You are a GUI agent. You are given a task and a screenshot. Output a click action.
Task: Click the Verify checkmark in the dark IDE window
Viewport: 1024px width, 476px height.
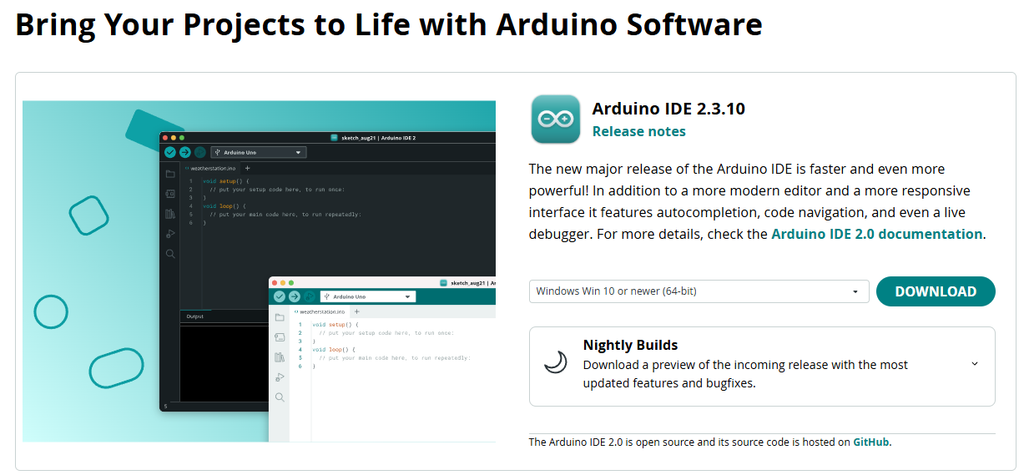click(x=170, y=152)
